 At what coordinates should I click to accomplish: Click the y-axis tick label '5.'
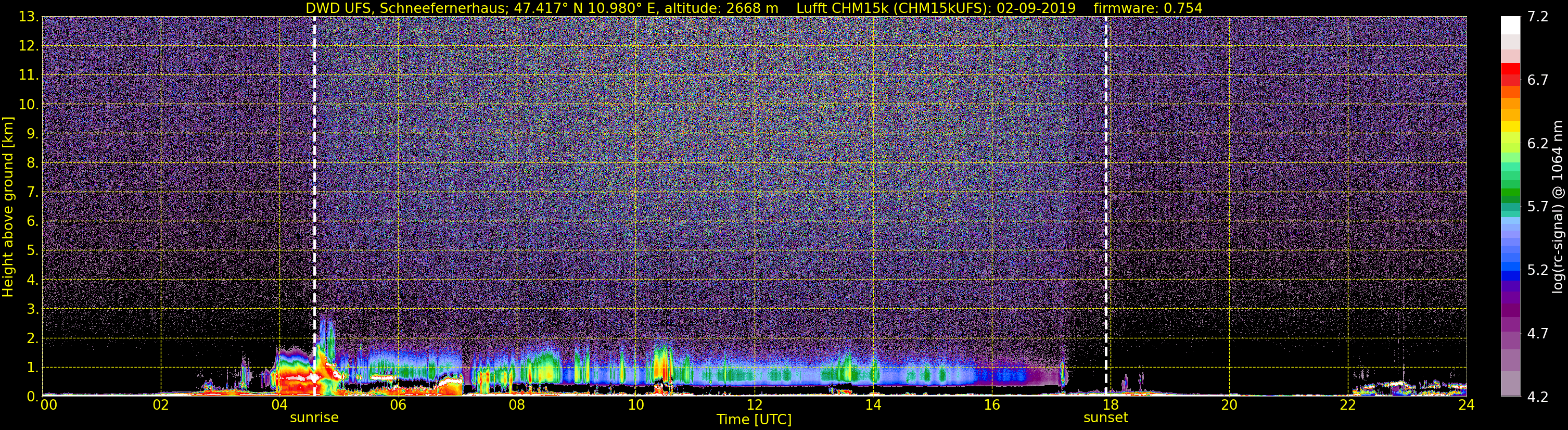click(32, 250)
